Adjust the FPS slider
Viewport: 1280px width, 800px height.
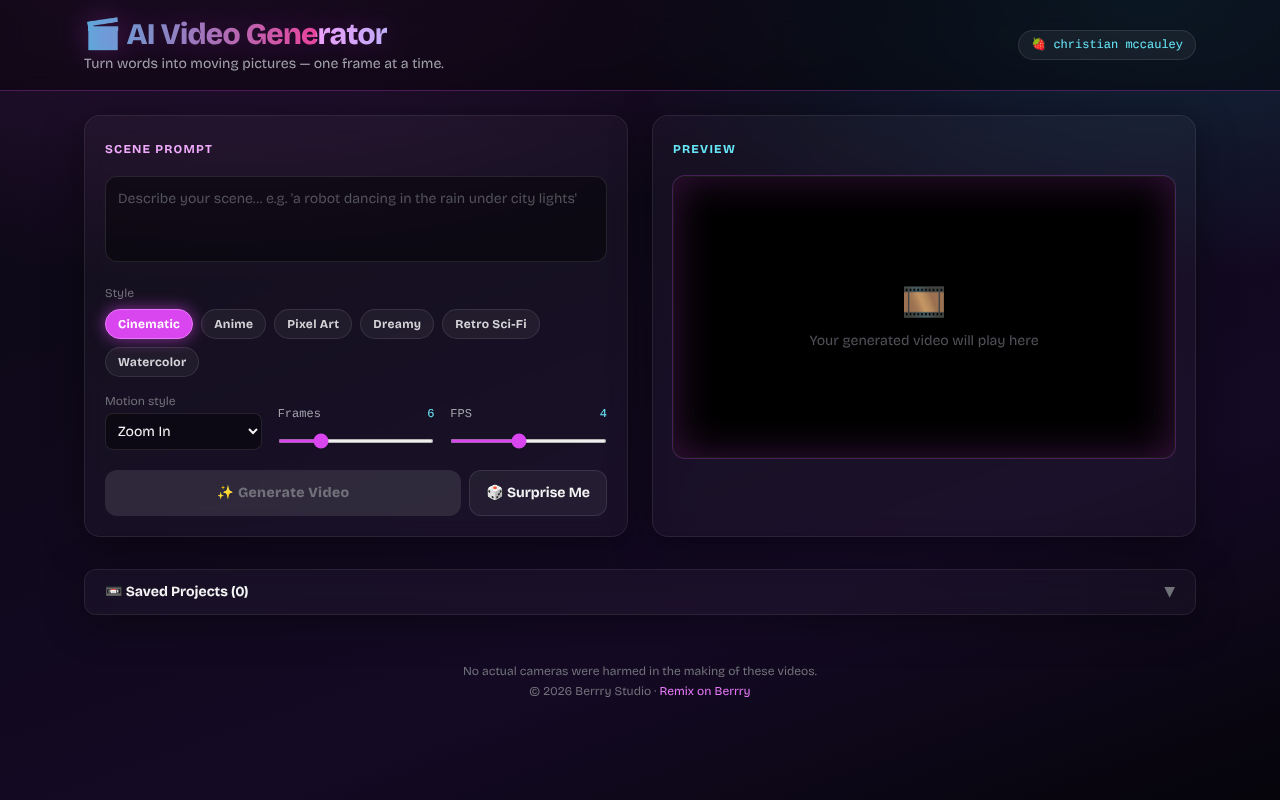[x=528, y=441]
